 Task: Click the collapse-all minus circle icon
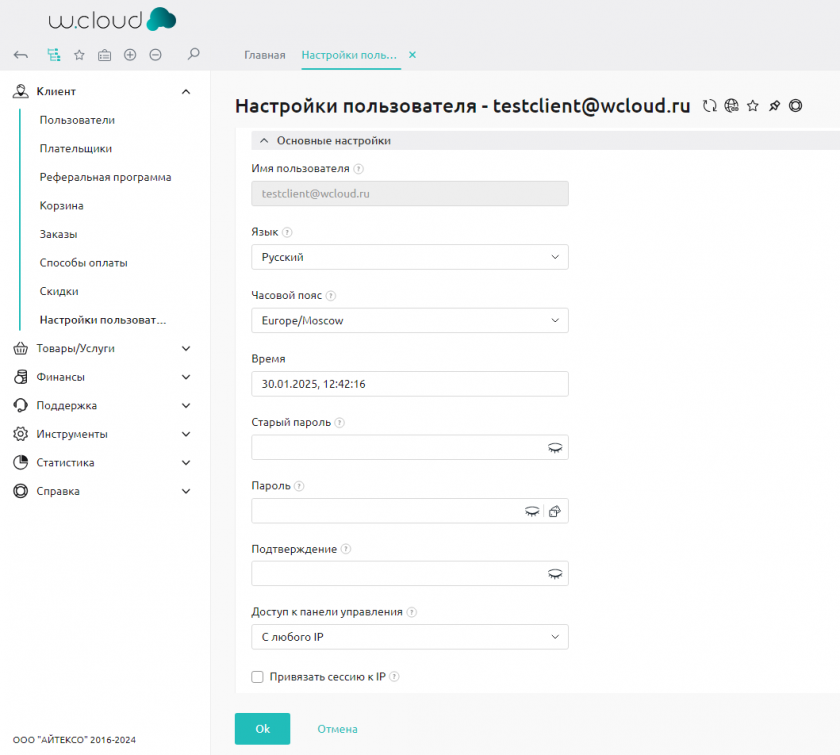tap(156, 55)
